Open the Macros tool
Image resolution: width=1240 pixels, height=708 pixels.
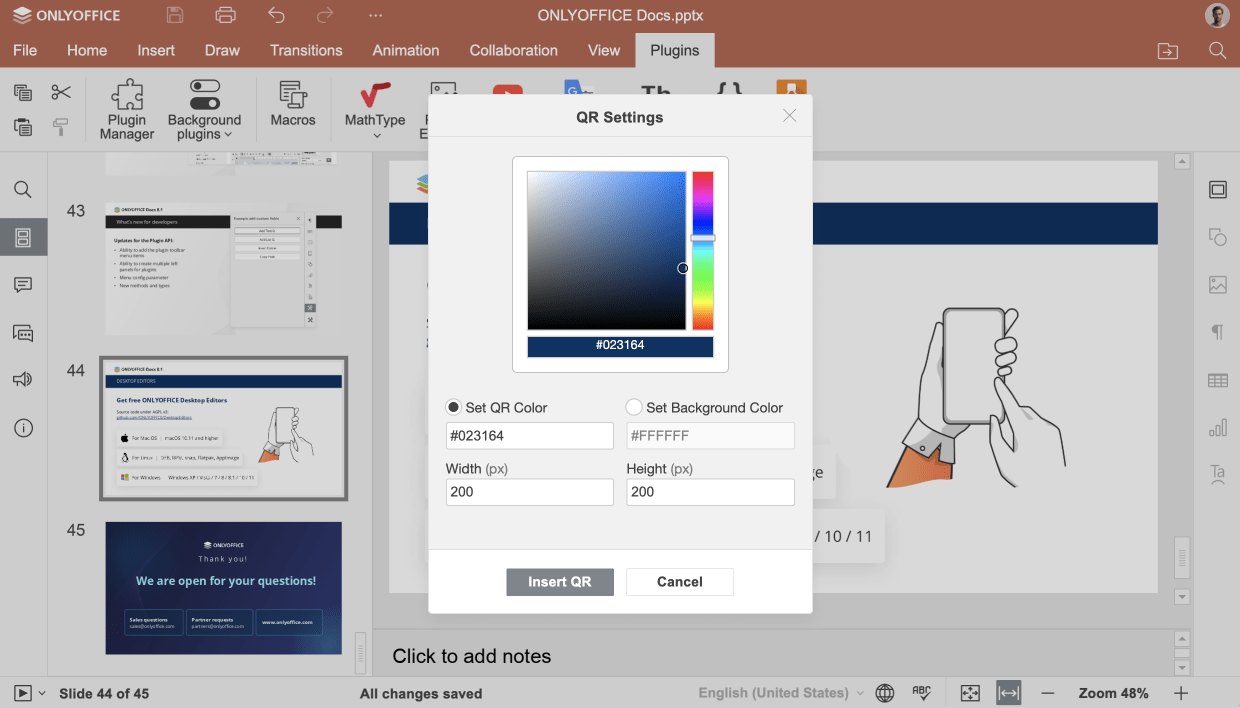click(x=292, y=105)
